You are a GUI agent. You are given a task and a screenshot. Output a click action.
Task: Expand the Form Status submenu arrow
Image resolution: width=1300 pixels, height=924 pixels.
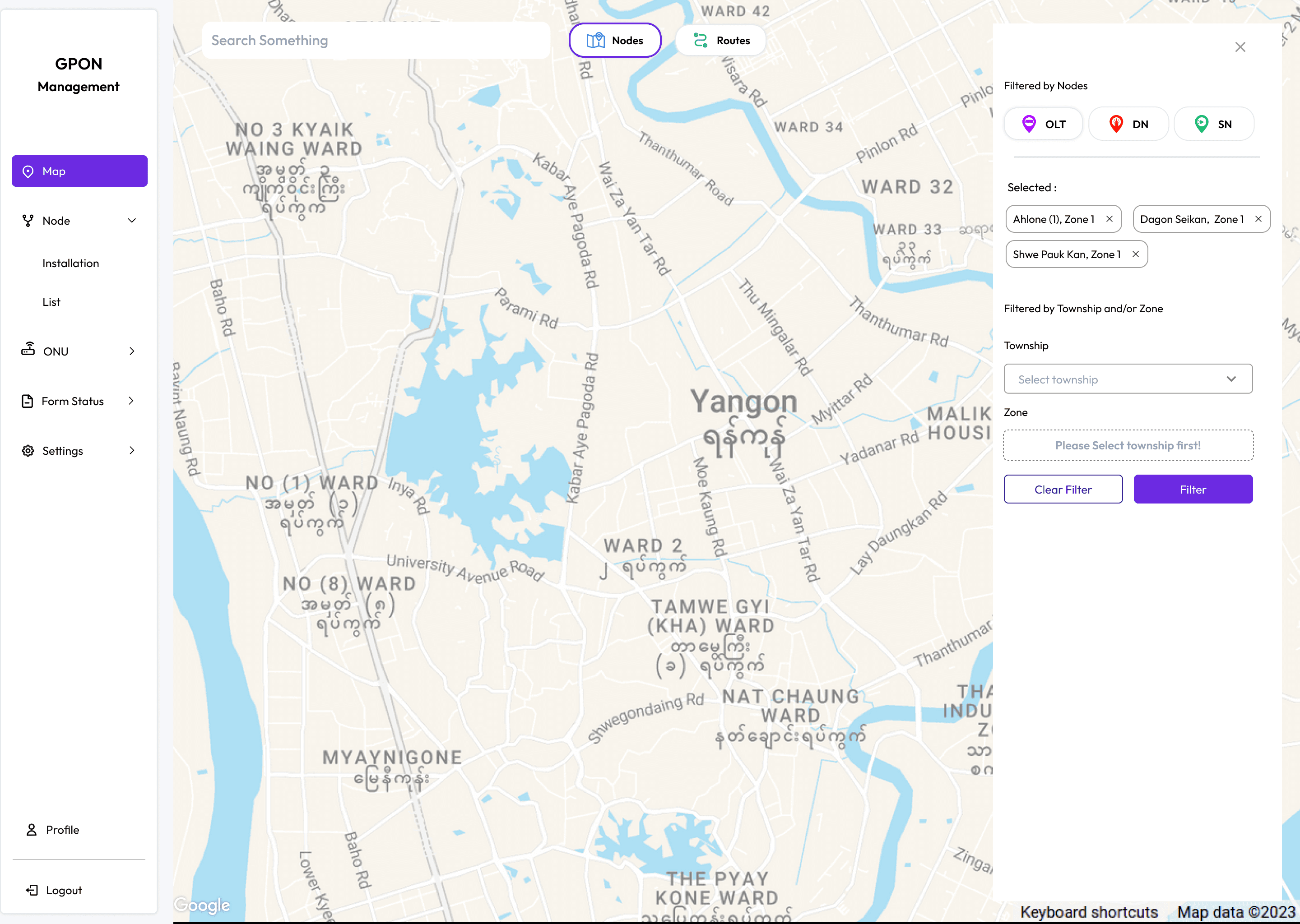131,401
